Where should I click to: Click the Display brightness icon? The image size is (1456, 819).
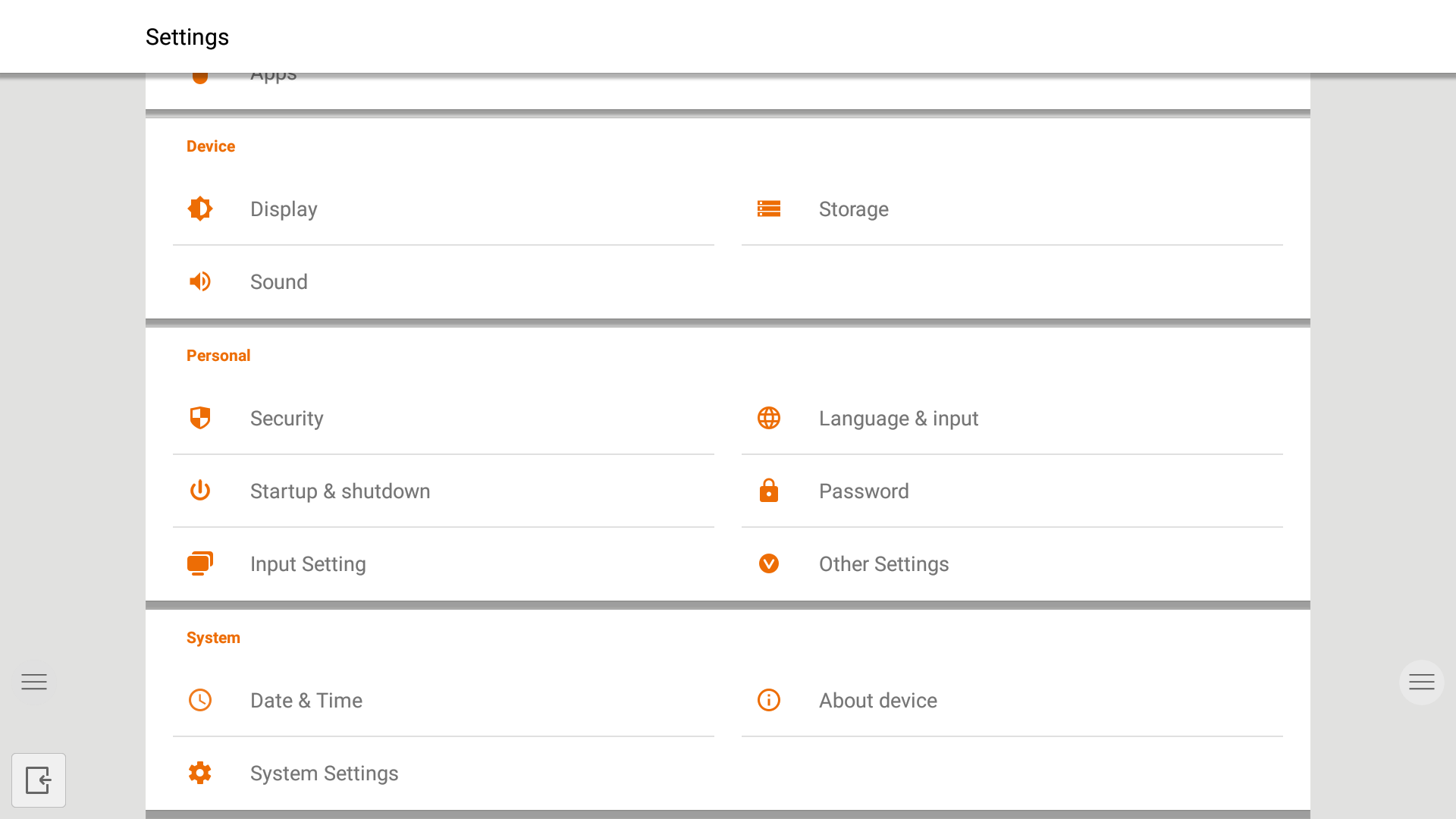(200, 209)
